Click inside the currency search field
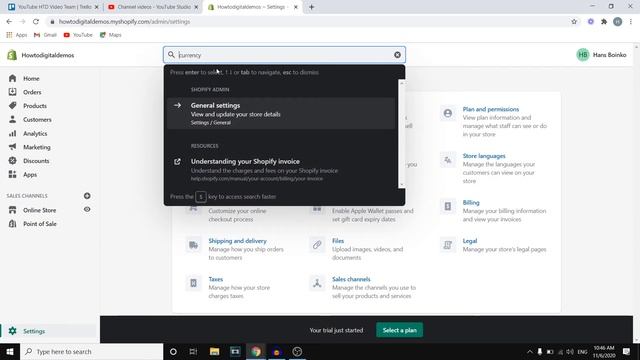 pyautogui.click(x=284, y=55)
